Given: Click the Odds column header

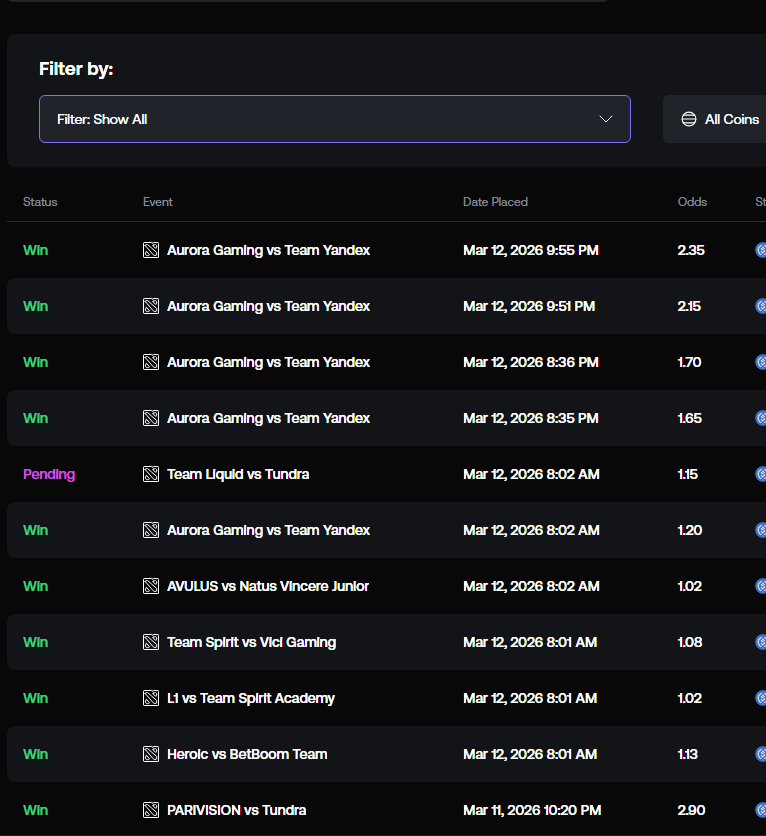Looking at the screenshot, I should 692,202.
